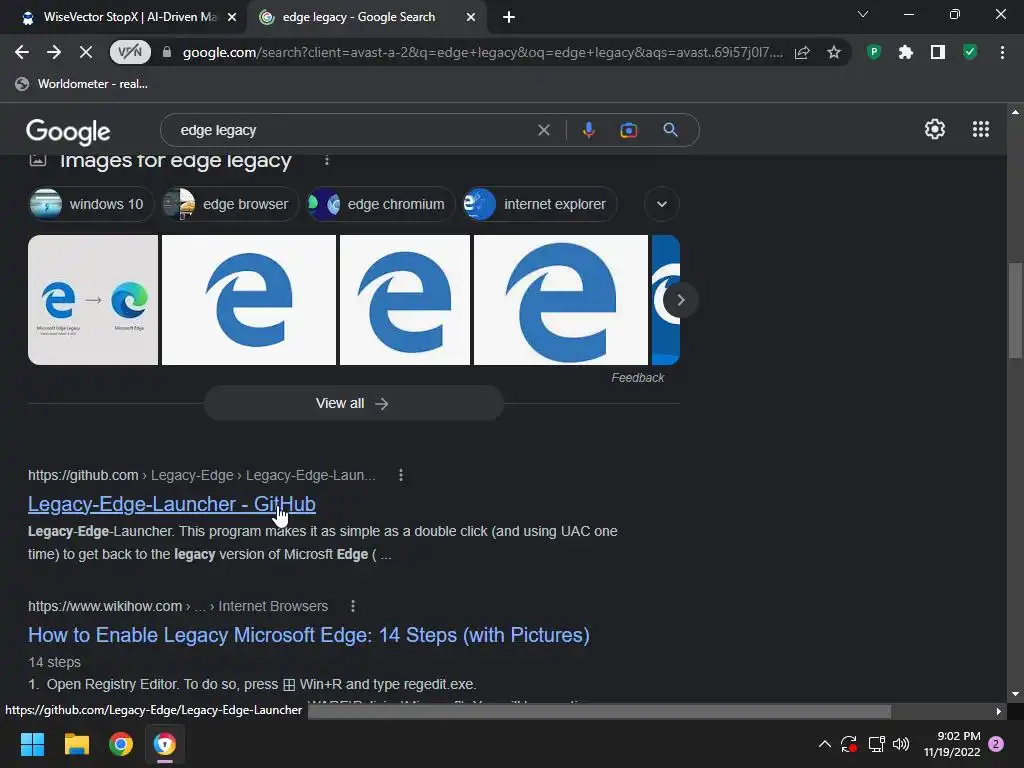Bookmark this page with the star
The image size is (1024, 768).
pos(834,52)
